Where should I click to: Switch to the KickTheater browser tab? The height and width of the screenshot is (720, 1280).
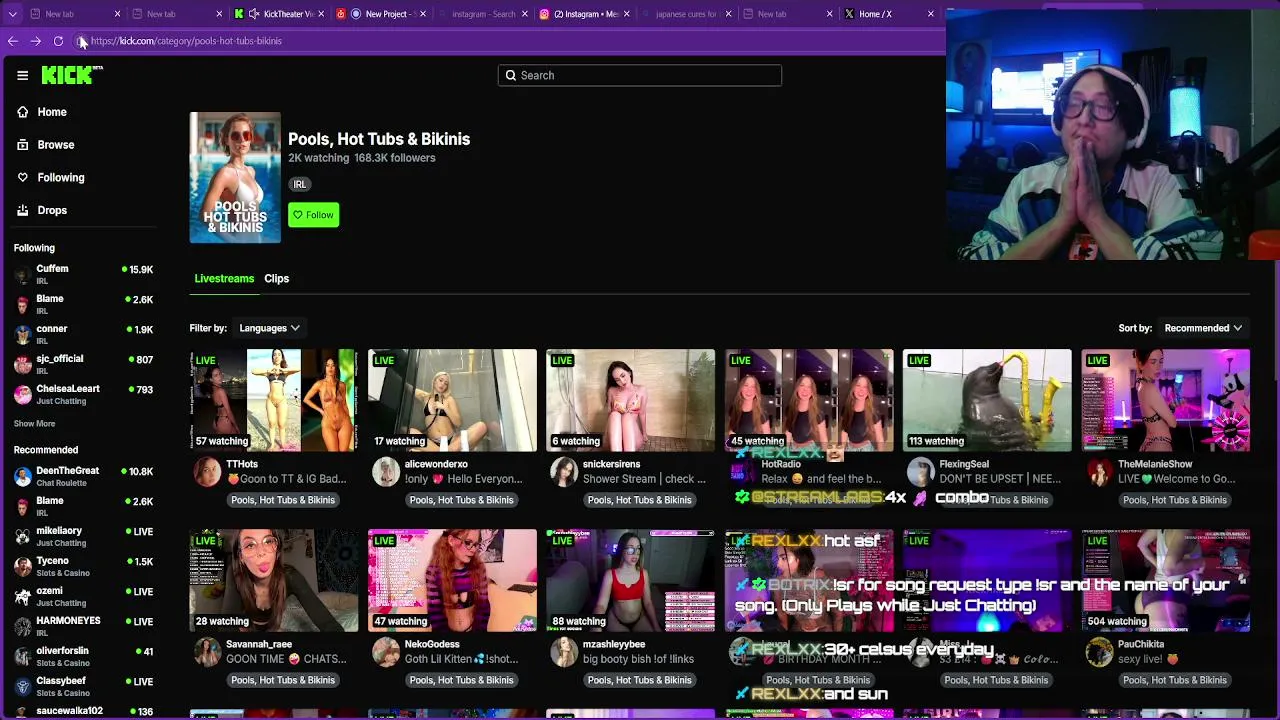tap(280, 14)
